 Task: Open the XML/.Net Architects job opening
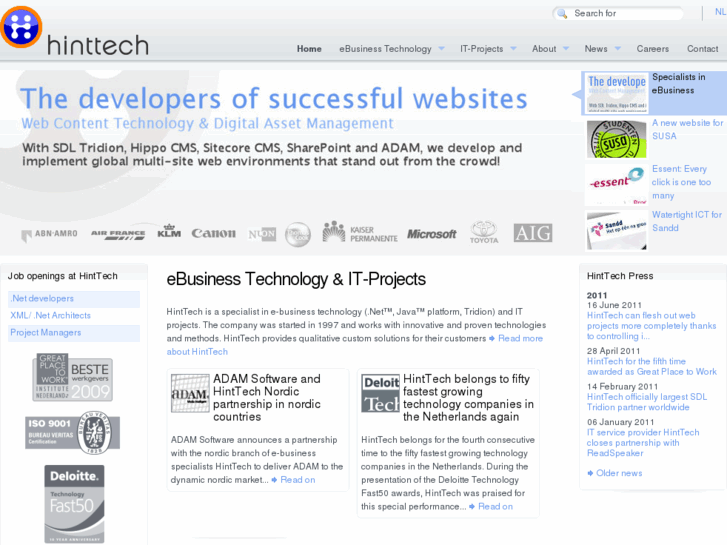tap(74, 316)
